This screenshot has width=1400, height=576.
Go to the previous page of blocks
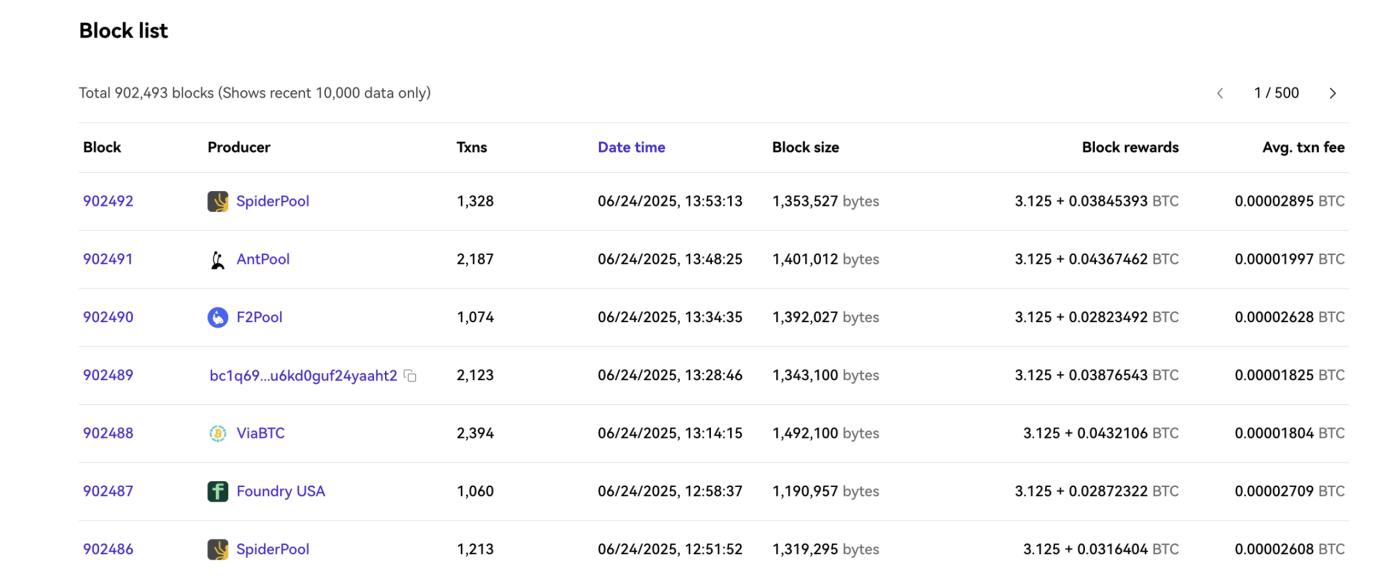pos(1220,93)
